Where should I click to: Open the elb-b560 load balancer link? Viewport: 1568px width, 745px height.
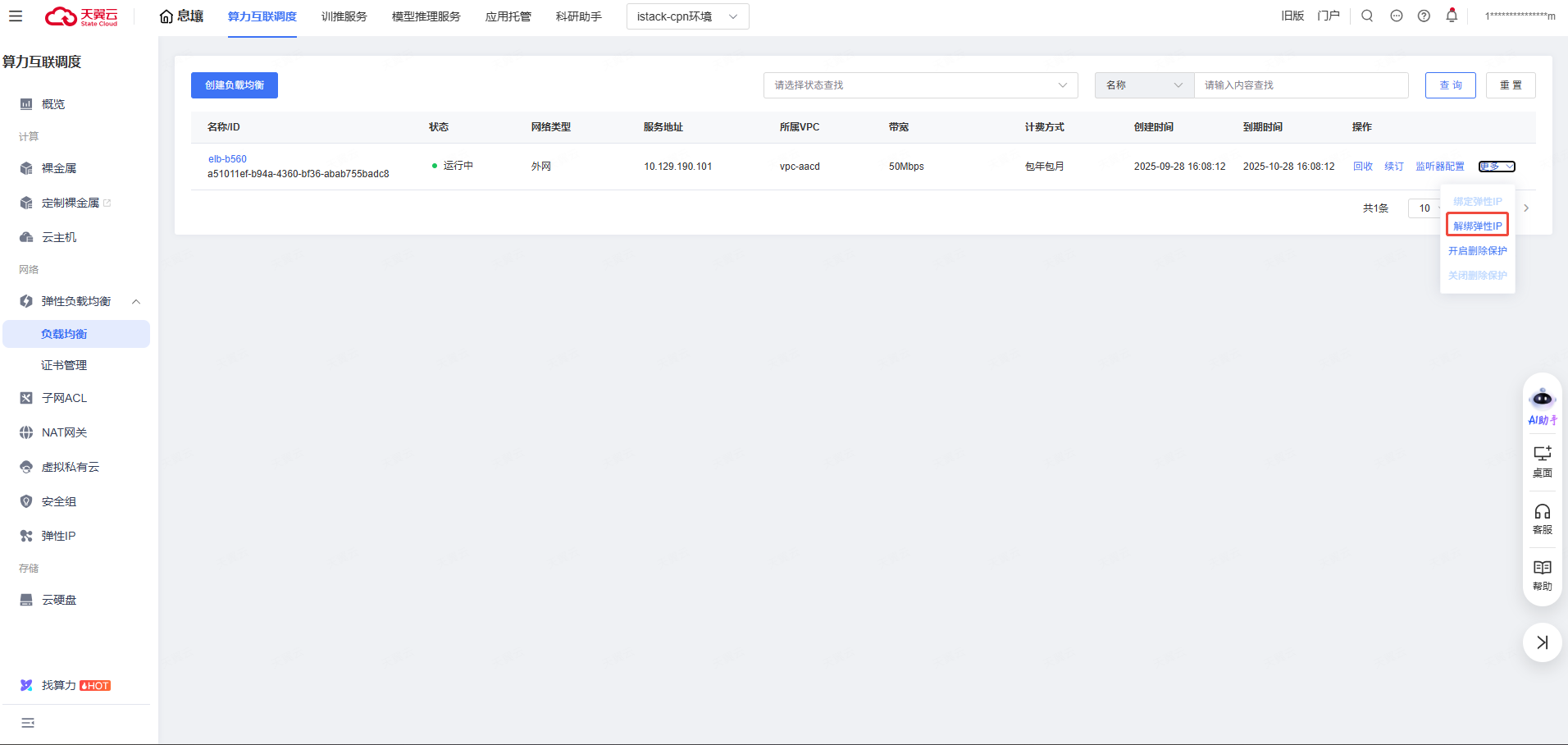(227, 159)
